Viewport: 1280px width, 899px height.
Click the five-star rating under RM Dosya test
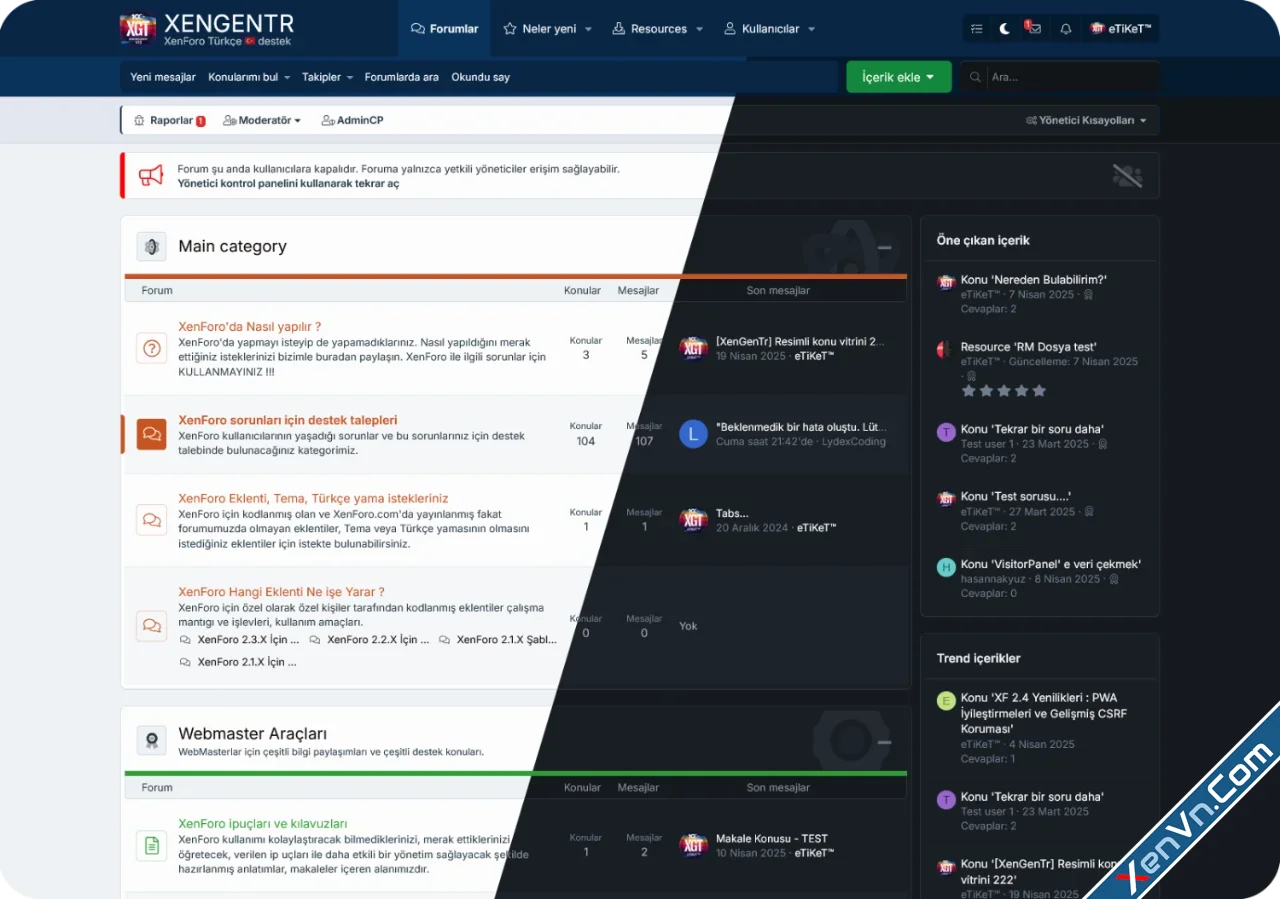click(1003, 391)
